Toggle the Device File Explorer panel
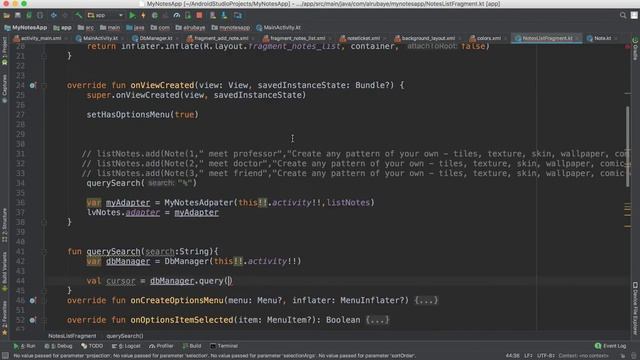The height and width of the screenshot is (360, 640). (635, 309)
